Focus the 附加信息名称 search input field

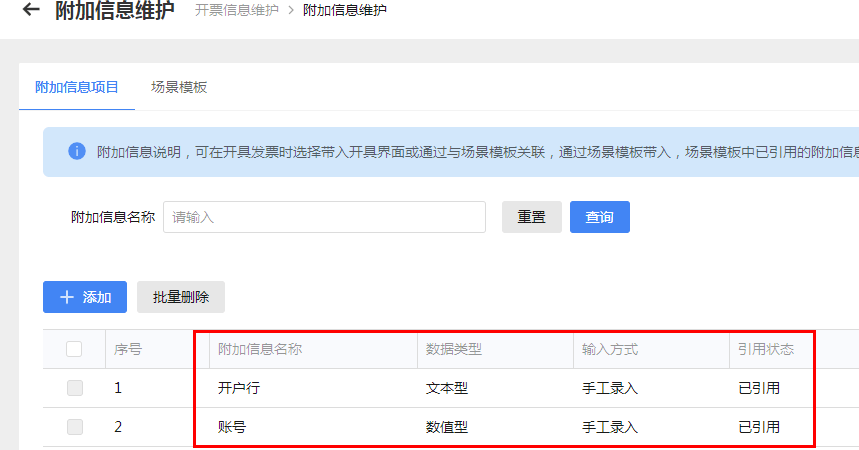click(x=324, y=217)
